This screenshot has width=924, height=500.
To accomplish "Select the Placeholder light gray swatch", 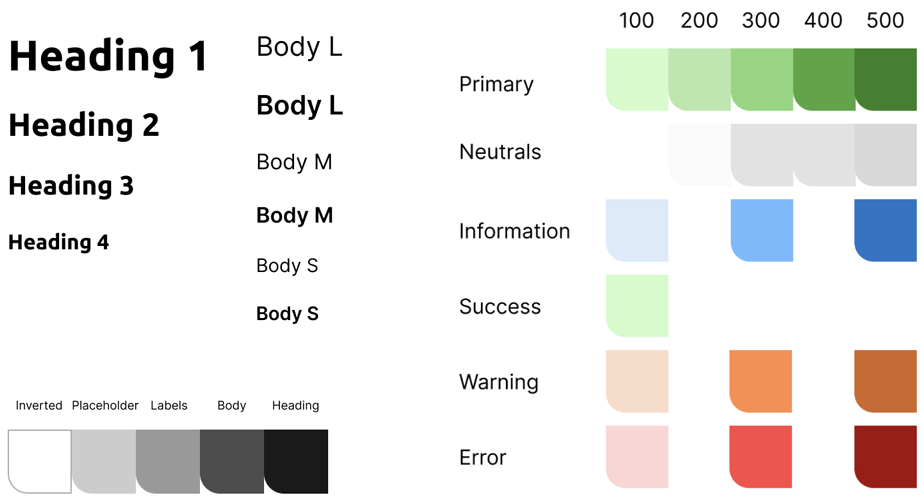I will (104, 461).
